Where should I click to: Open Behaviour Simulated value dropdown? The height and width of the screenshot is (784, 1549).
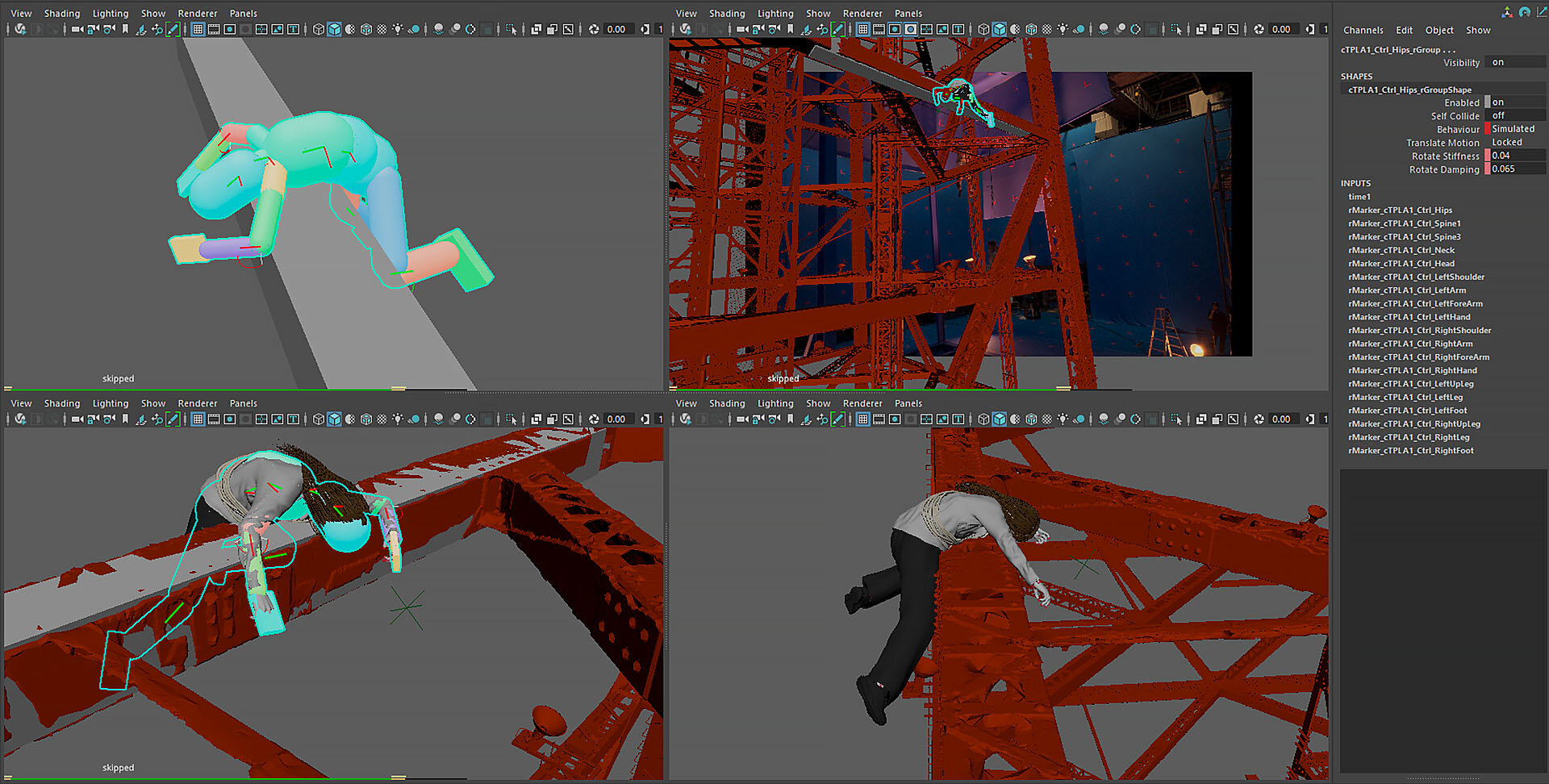pyautogui.click(x=1513, y=129)
